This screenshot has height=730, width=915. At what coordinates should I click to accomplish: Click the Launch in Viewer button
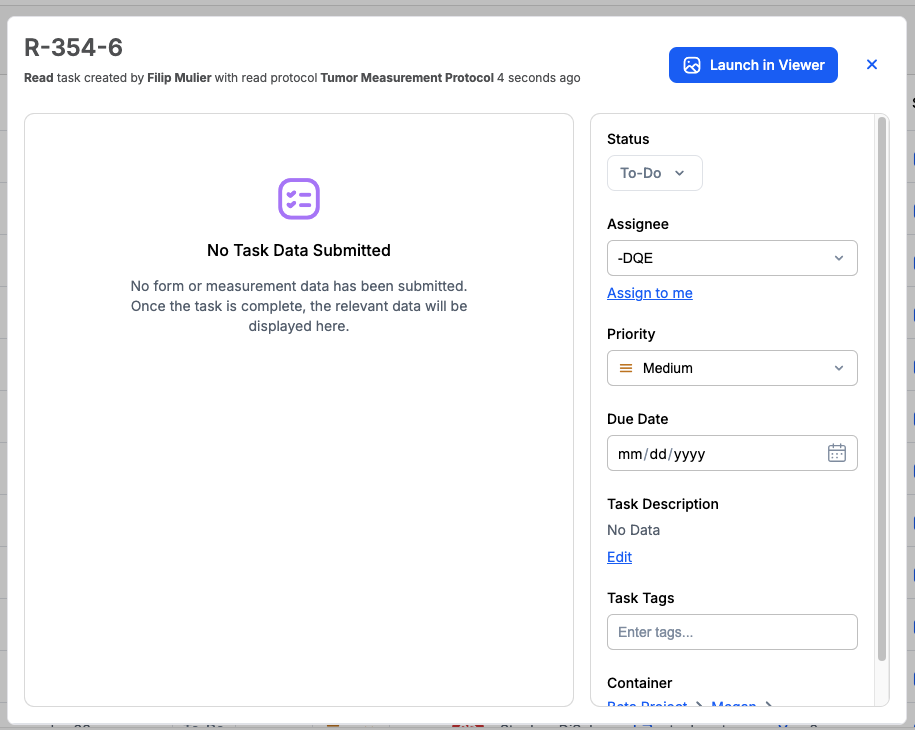click(x=753, y=64)
